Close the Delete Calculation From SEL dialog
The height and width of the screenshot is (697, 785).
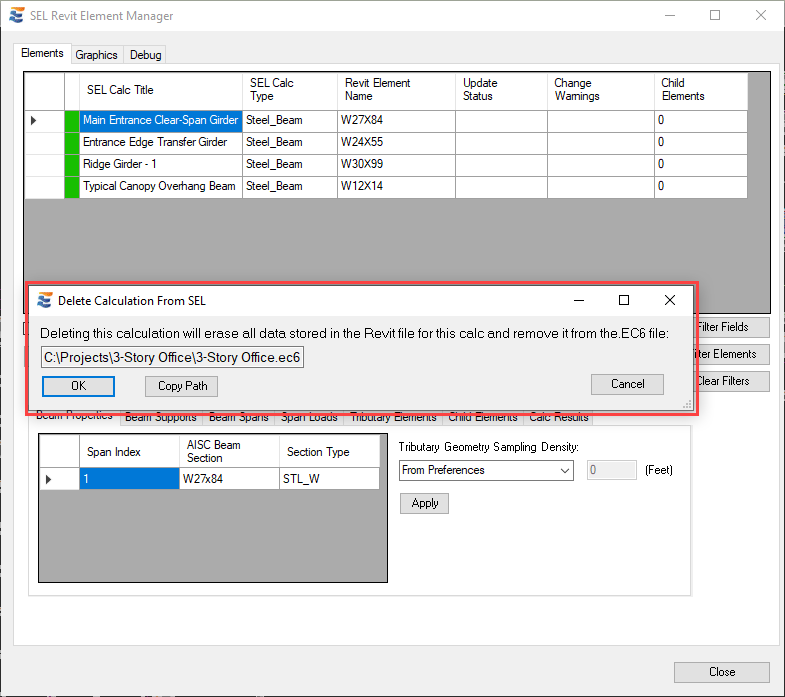[669, 300]
